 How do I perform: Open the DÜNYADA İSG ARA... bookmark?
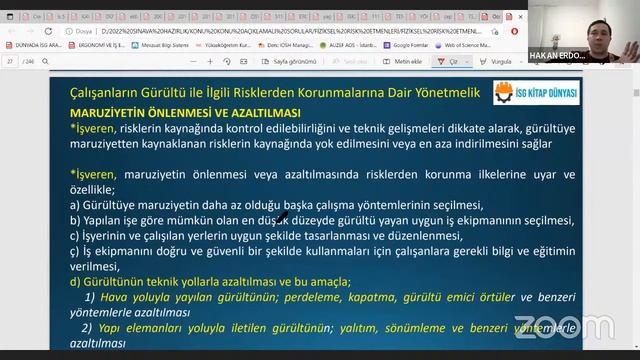[x=33, y=45]
